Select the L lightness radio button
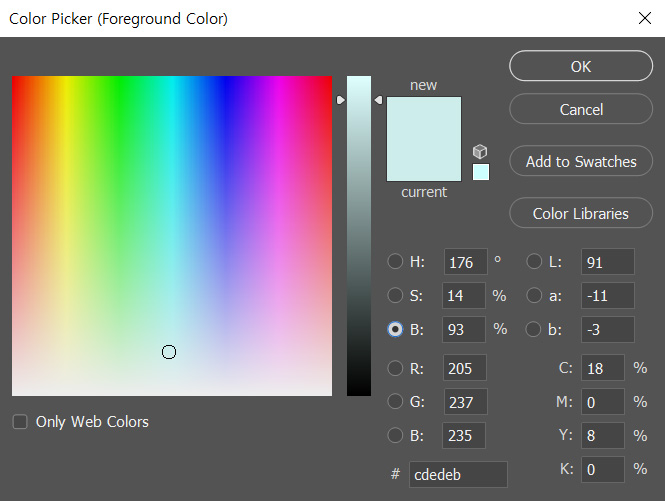 tap(535, 262)
